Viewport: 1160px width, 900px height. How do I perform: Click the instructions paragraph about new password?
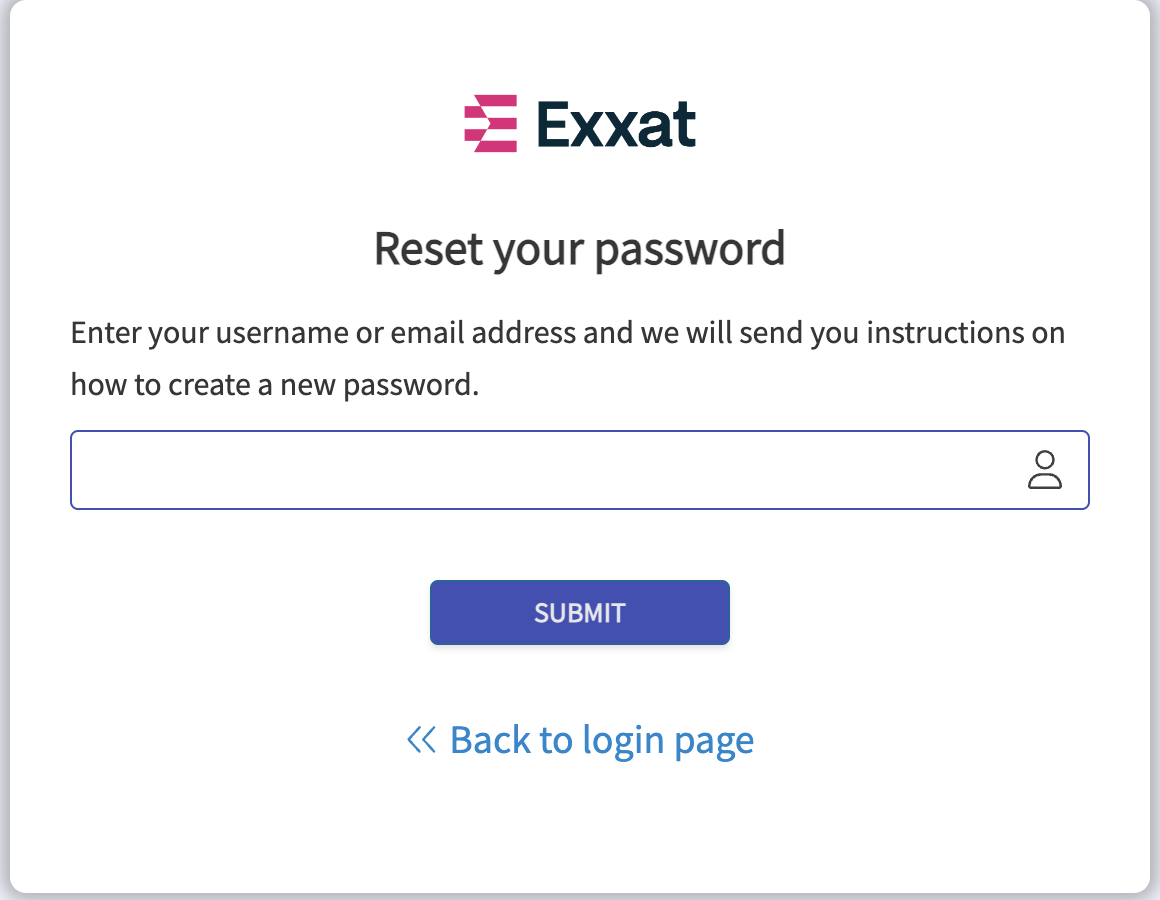[567, 359]
